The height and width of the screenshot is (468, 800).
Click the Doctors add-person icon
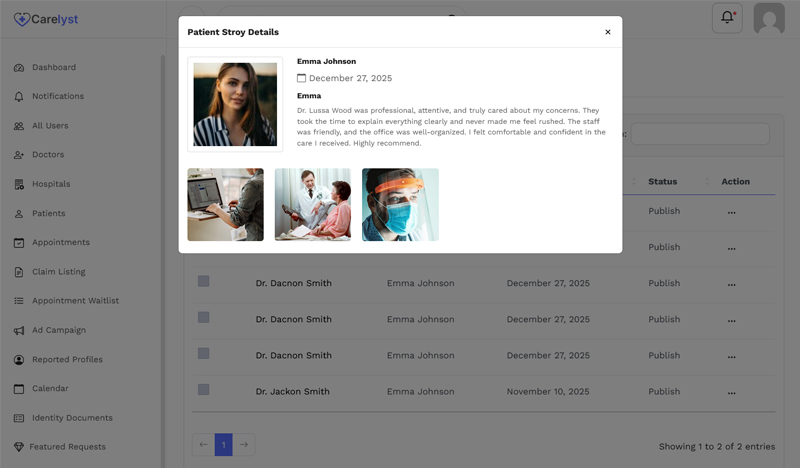[19, 155]
